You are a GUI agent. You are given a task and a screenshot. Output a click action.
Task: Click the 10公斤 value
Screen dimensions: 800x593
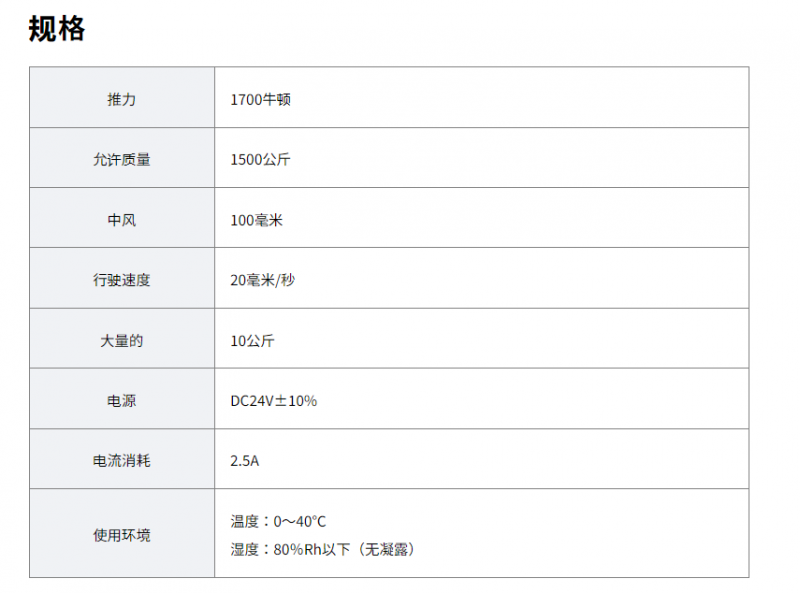(252, 340)
